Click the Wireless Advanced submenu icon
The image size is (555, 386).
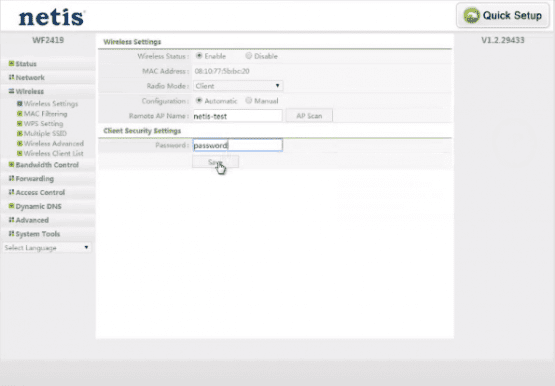point(20,143)
